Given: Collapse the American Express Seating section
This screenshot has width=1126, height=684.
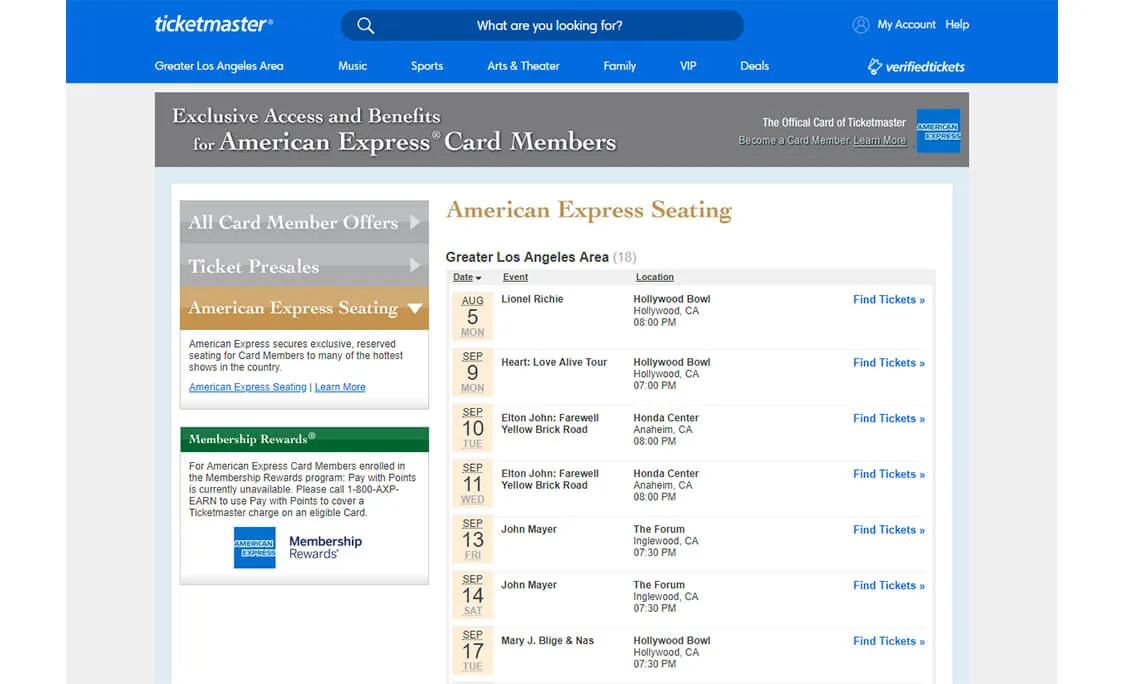Looking at the screenshot, I should 304,308.
